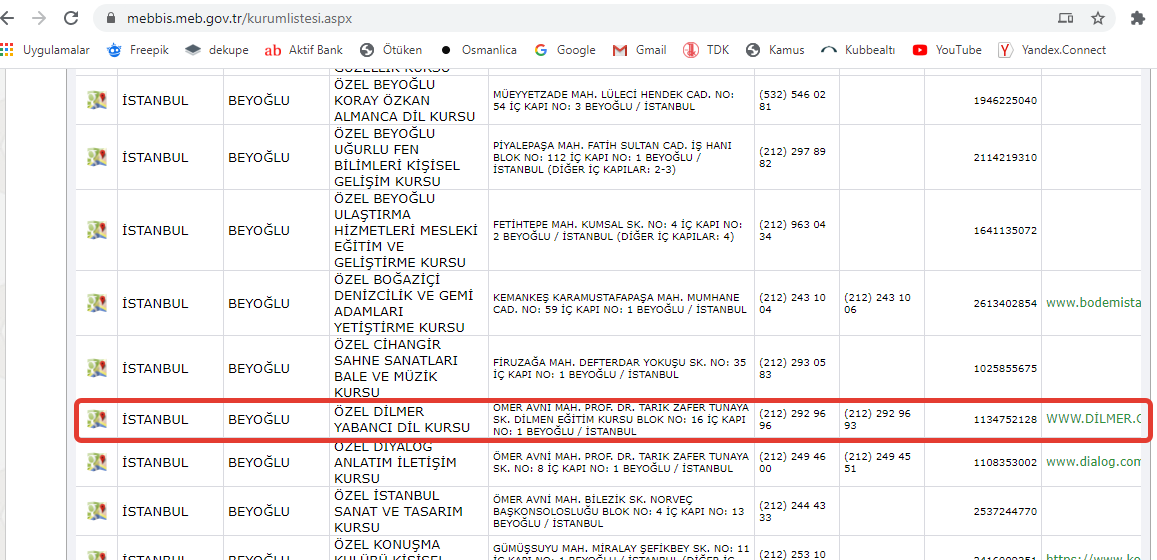Click map icon for İstanbul Sanat ve Tasarım row
This screenshot has width=1157, height=560.
97,511
